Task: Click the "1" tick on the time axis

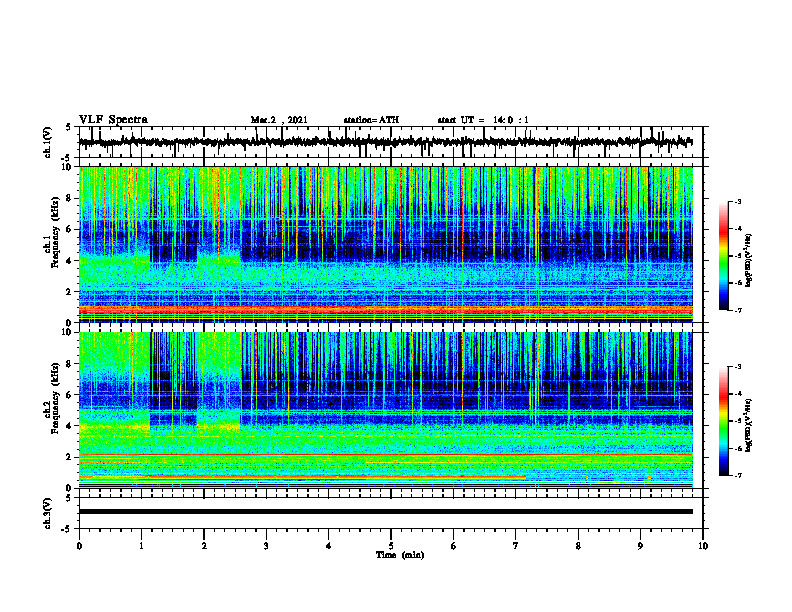Action: click(141, 546)
